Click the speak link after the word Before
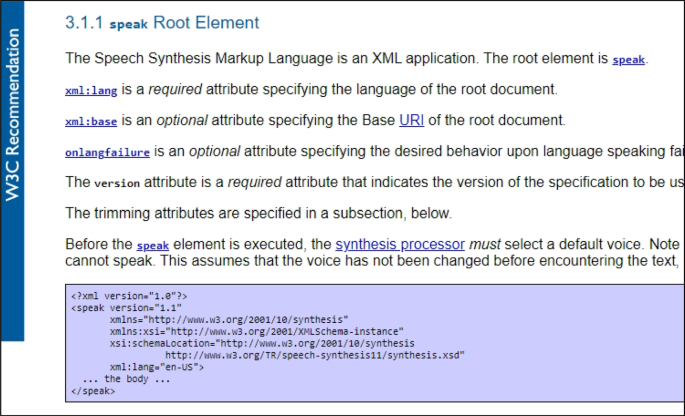Image resolution: width=685 pixels, height=416 pixels. point(153,245)
